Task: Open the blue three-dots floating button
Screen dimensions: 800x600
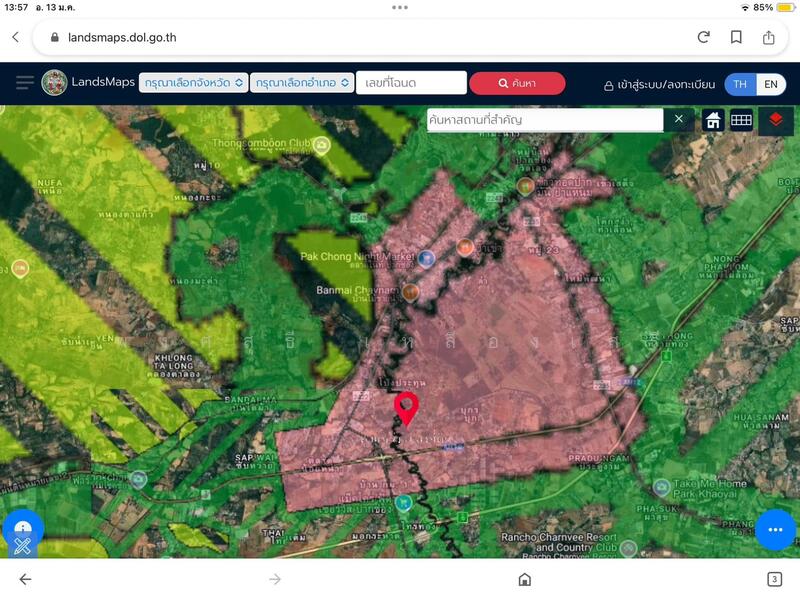Action: tap(774, 529)
